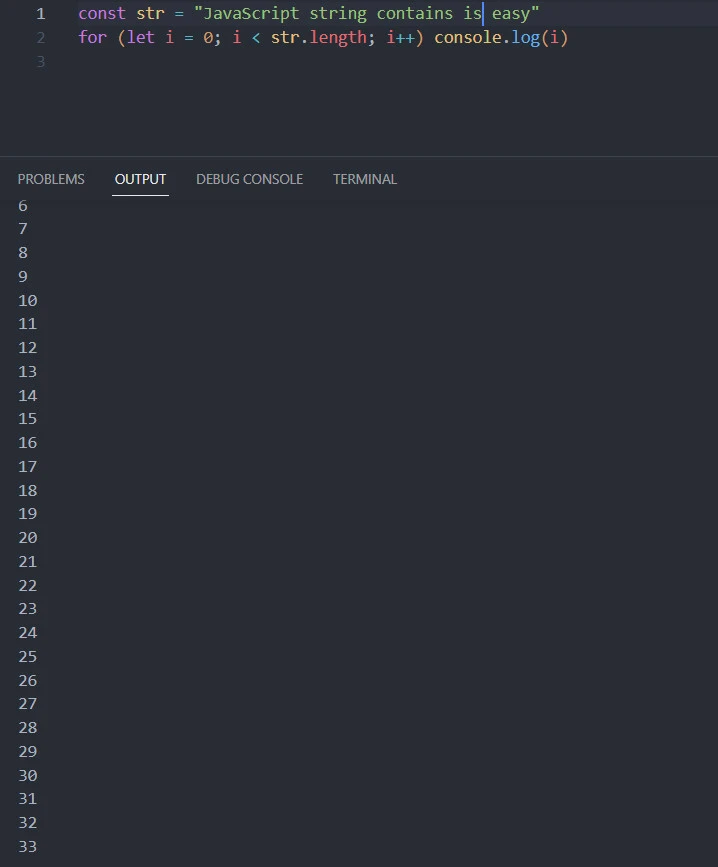Screen dimensions: 718x867
Task: Click output line showing 24
Action: click(x=27, y=633)
